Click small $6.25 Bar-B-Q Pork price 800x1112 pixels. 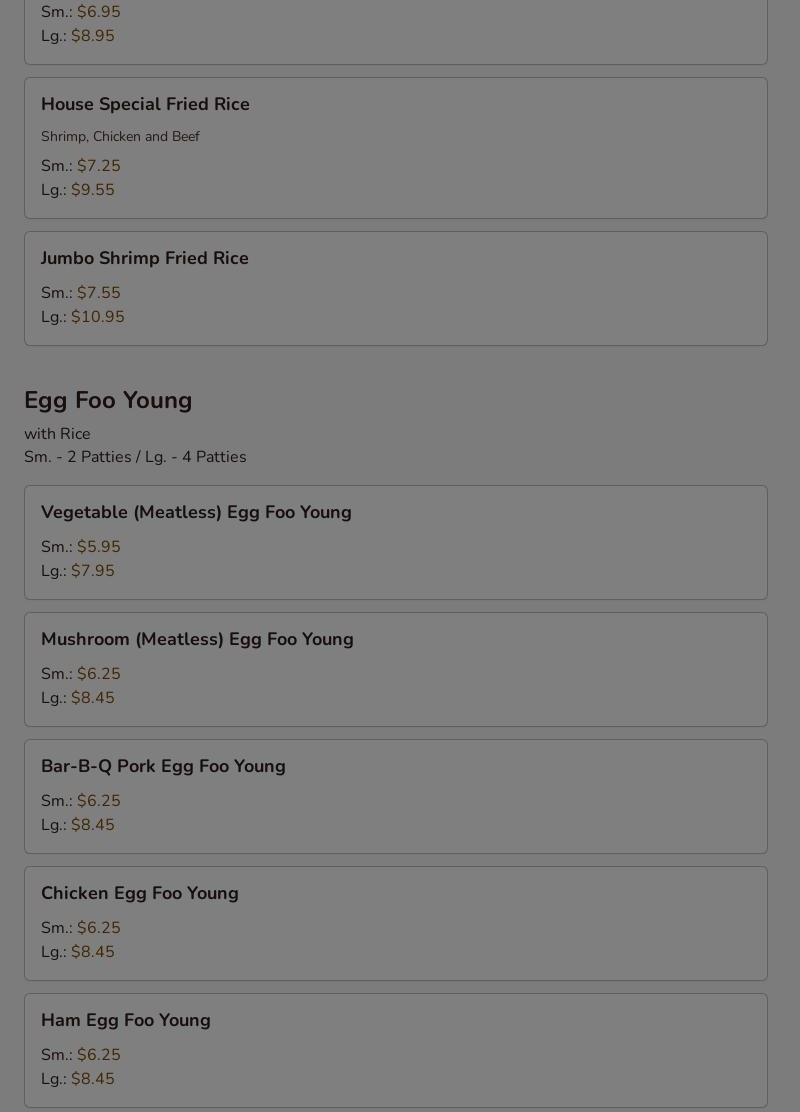99,800
